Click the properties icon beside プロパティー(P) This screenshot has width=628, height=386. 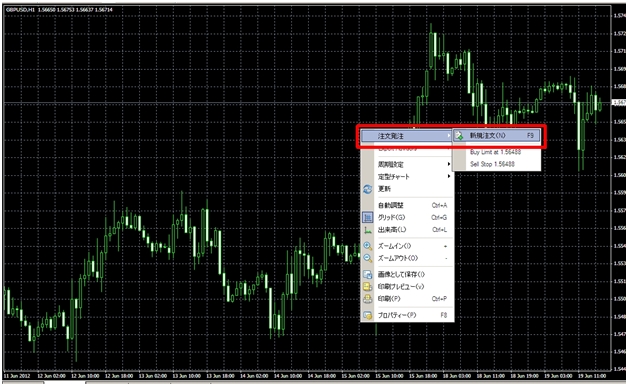coord(367,316)
